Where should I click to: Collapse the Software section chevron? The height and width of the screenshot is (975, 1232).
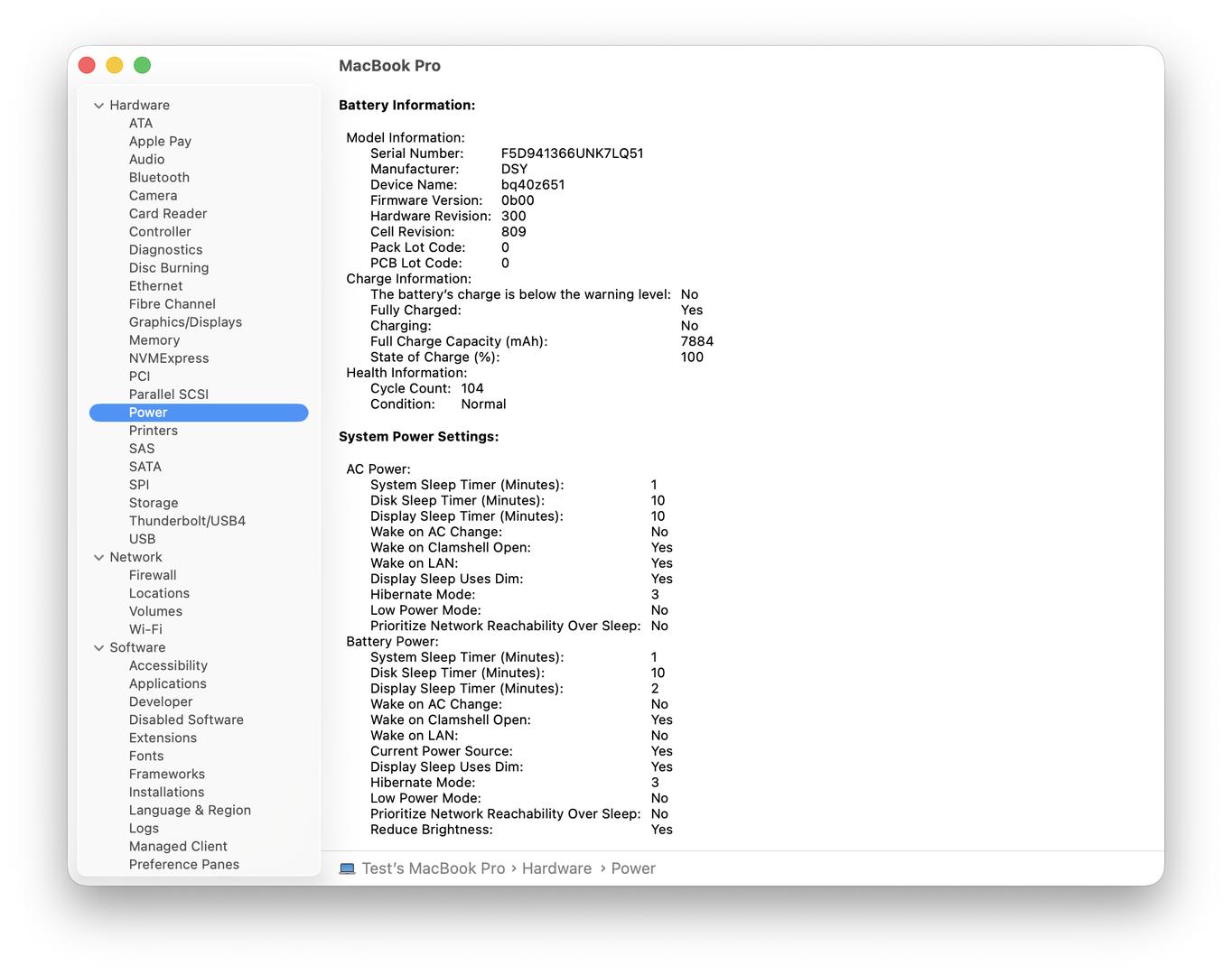(x=98, y=648)
